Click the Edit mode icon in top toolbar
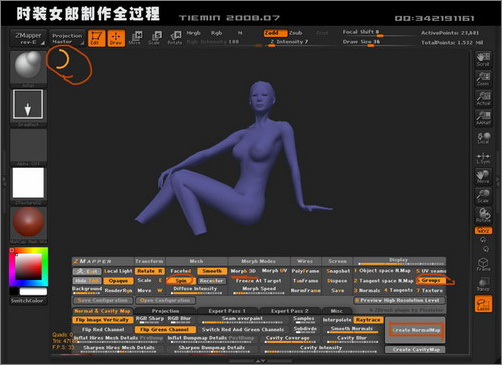502x365 pixels. 96,38
